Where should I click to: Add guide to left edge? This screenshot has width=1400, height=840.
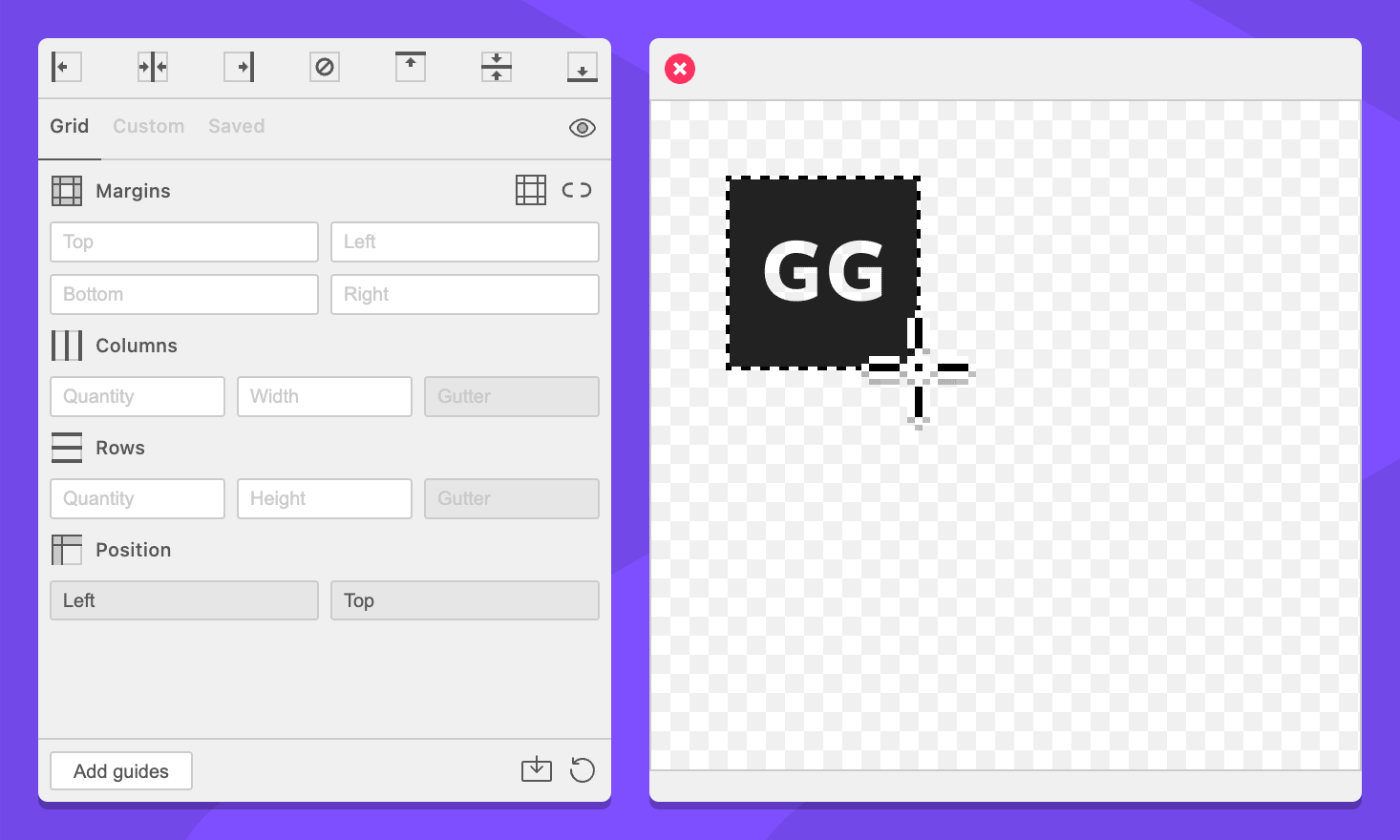pyautogui.click(x=66, y=67)
